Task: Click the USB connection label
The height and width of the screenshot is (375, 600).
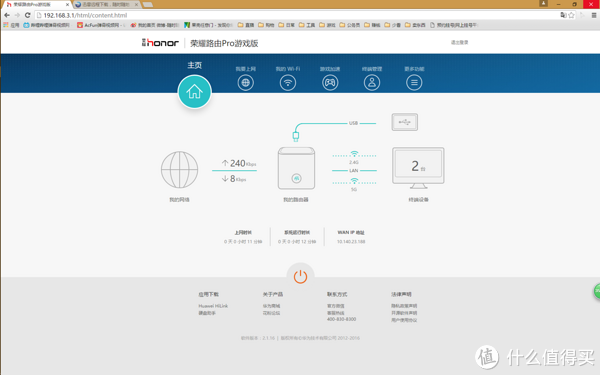Action: tap(353, 123)
